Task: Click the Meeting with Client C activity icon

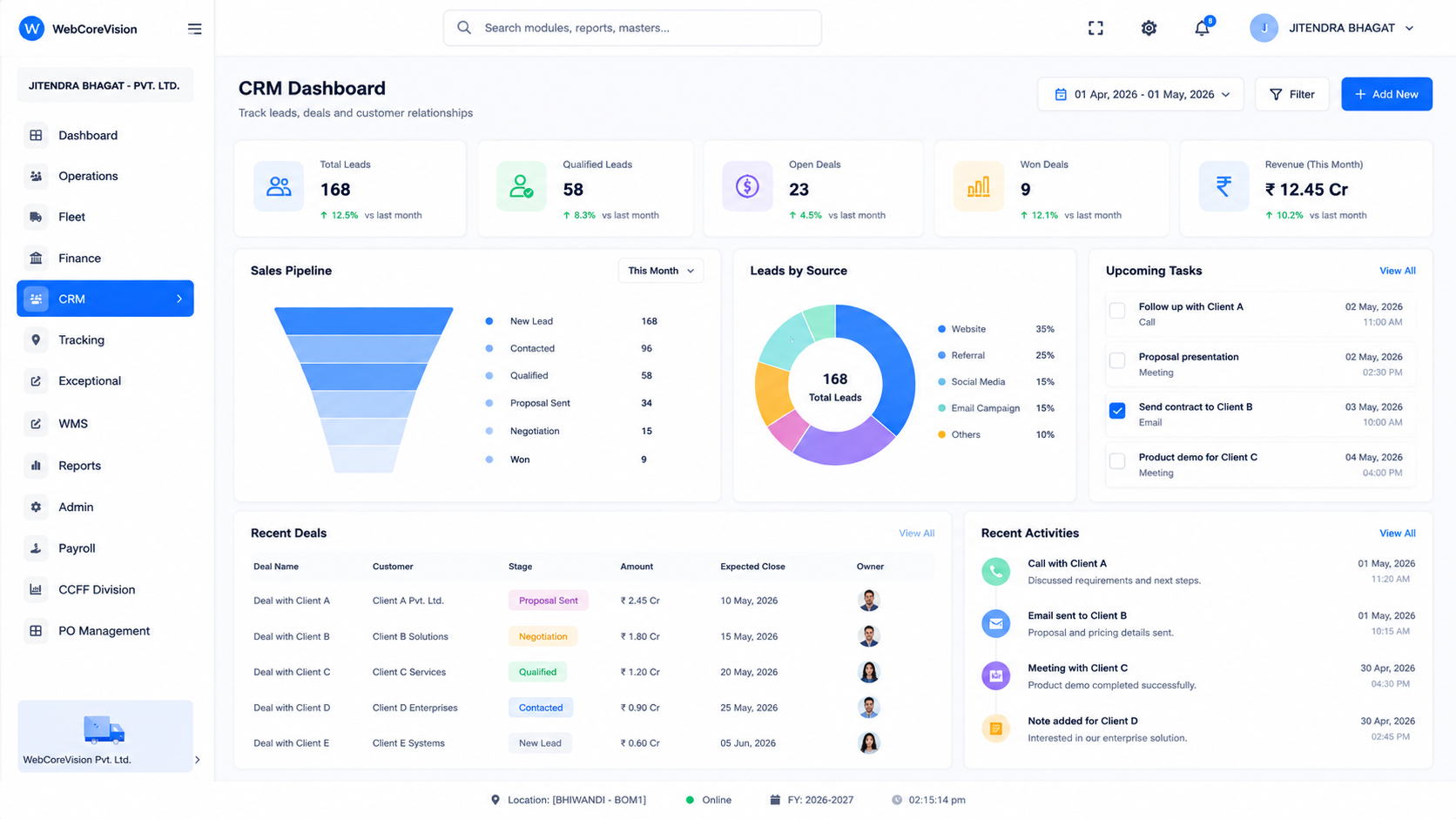Action: tap(995, 675)
